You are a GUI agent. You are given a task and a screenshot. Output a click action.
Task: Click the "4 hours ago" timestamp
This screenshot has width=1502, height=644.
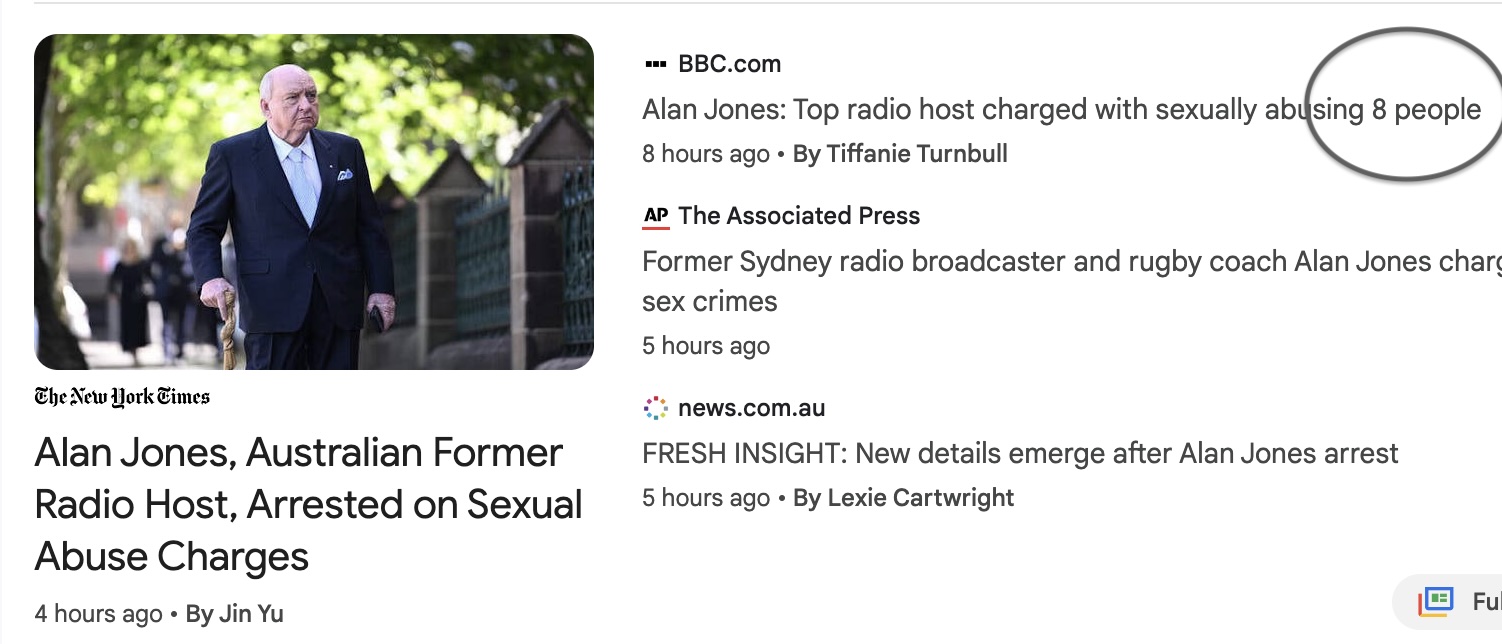point(98,614)
